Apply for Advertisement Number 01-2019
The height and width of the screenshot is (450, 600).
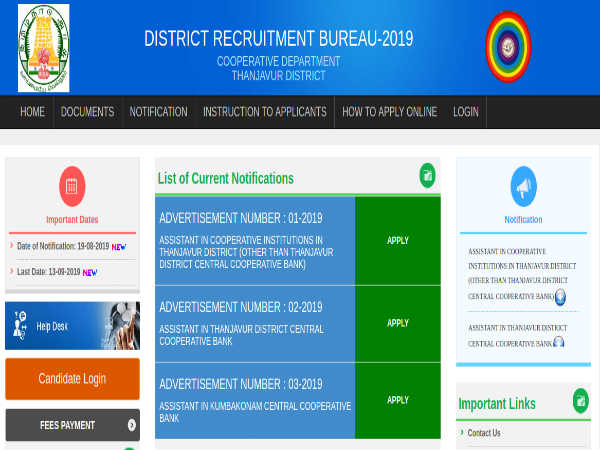pos(398,241)
